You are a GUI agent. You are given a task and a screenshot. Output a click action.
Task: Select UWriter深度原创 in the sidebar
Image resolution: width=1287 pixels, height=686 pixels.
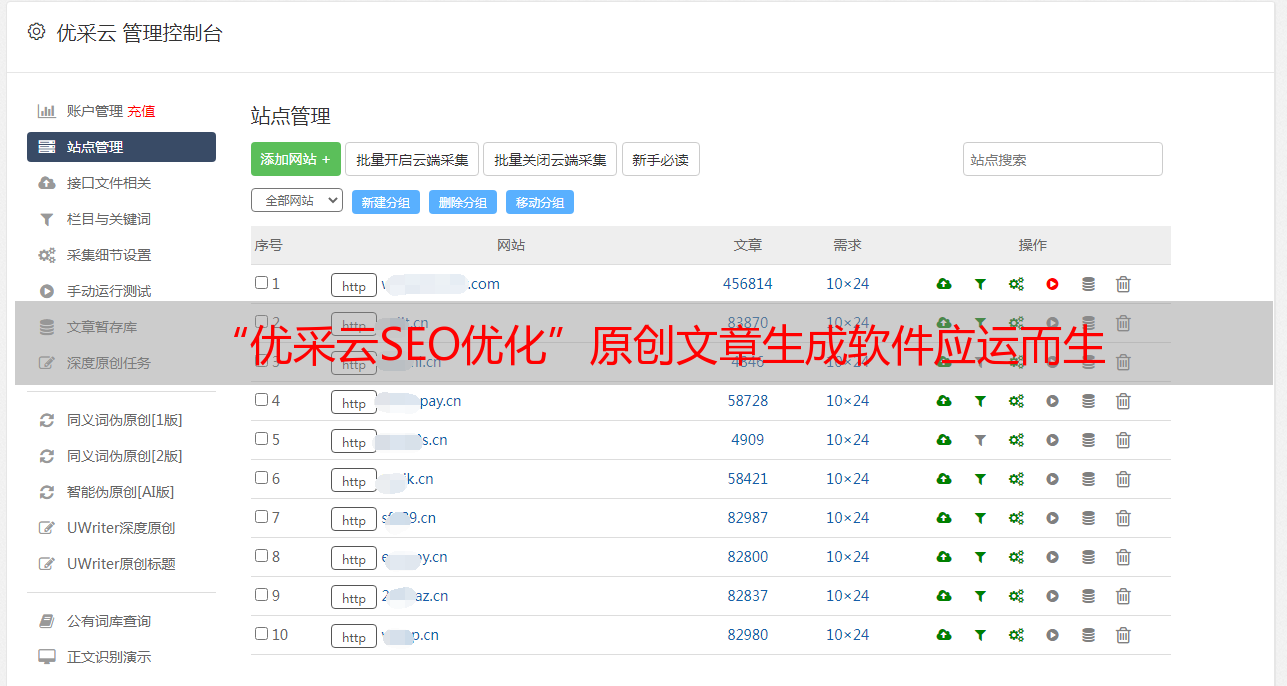[121, 528]
